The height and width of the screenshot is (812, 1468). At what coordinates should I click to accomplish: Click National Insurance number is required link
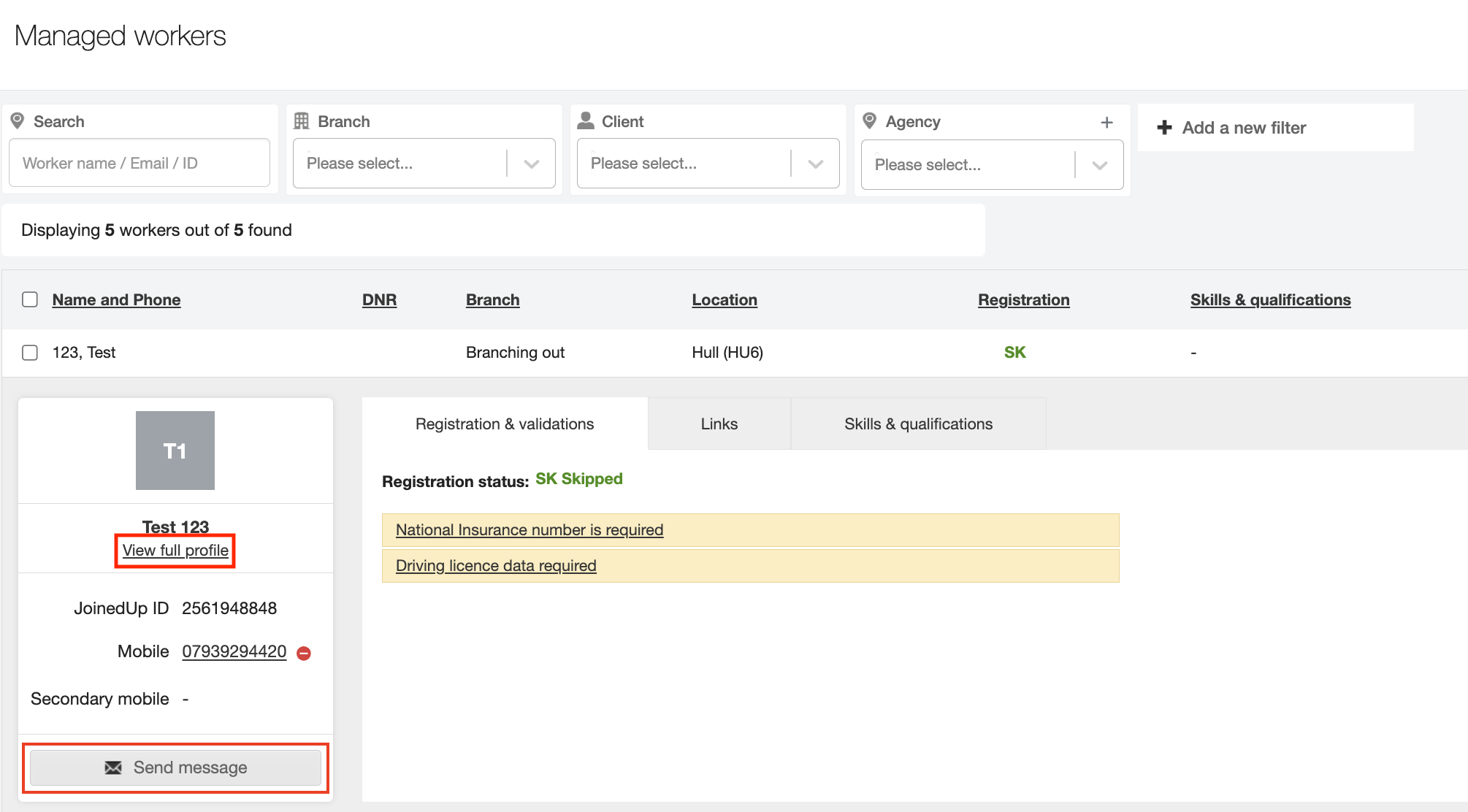point(529,530)
